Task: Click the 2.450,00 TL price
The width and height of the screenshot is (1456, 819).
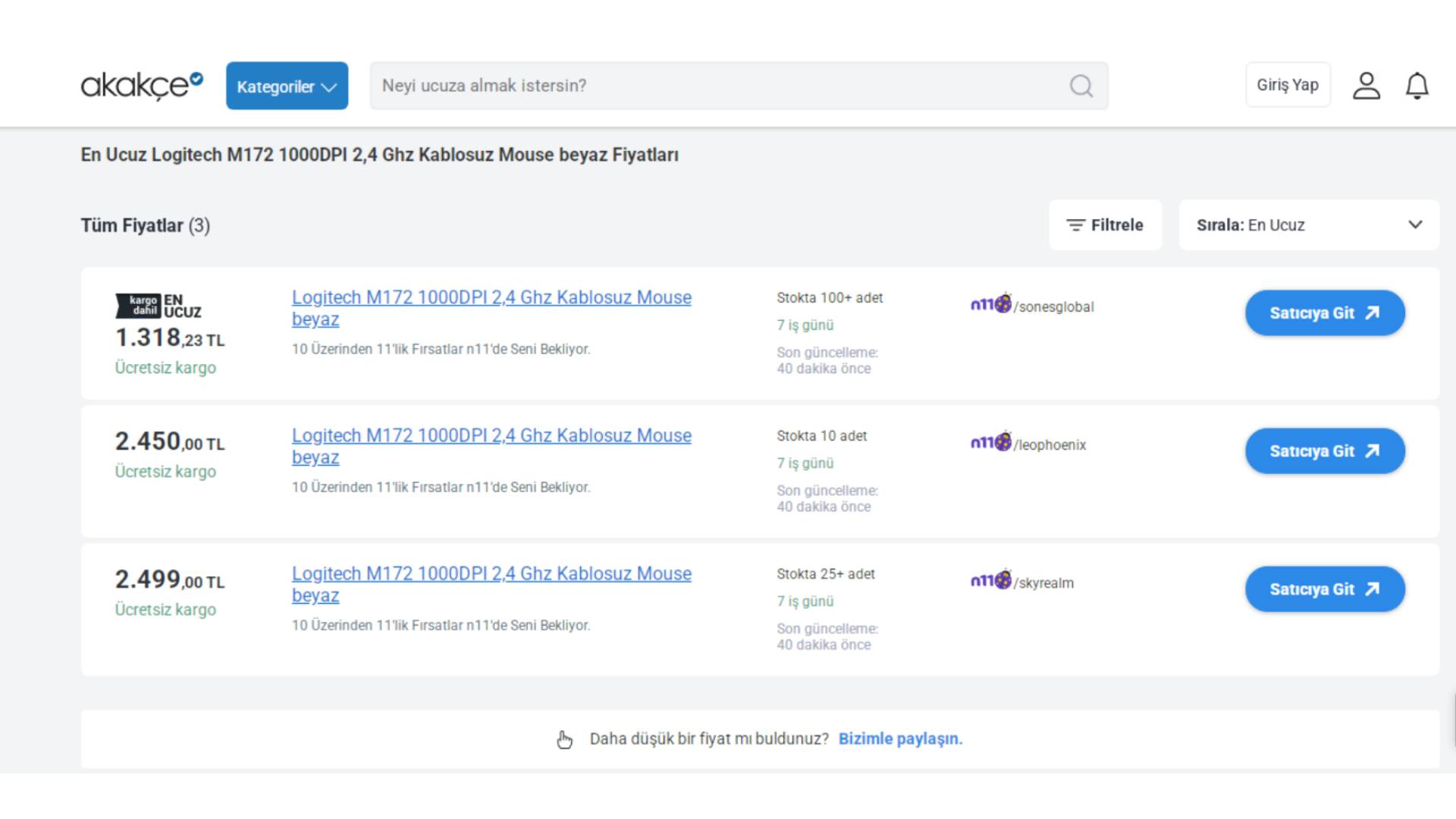Action: coord(170,442)
